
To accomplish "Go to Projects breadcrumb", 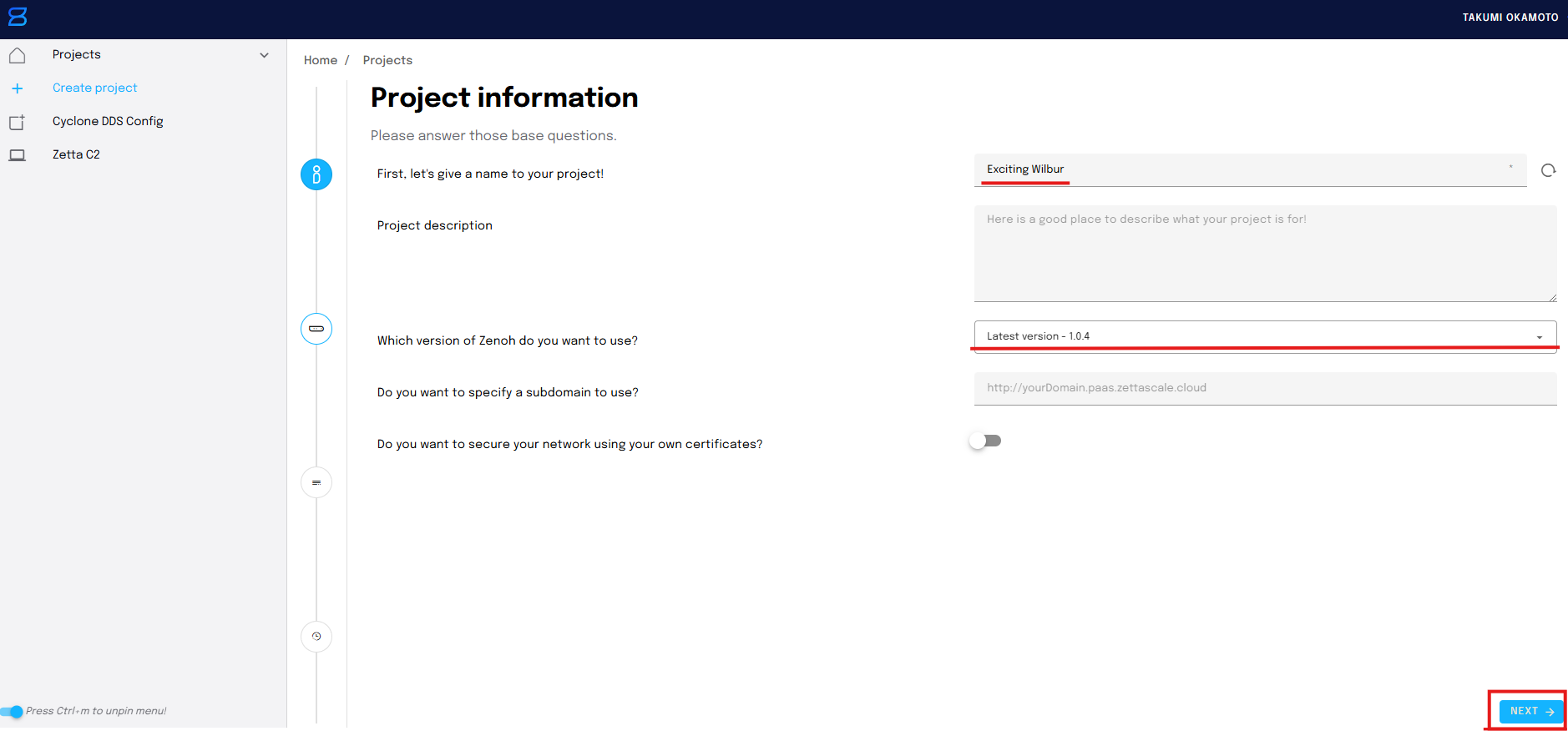I will [387, 60].
